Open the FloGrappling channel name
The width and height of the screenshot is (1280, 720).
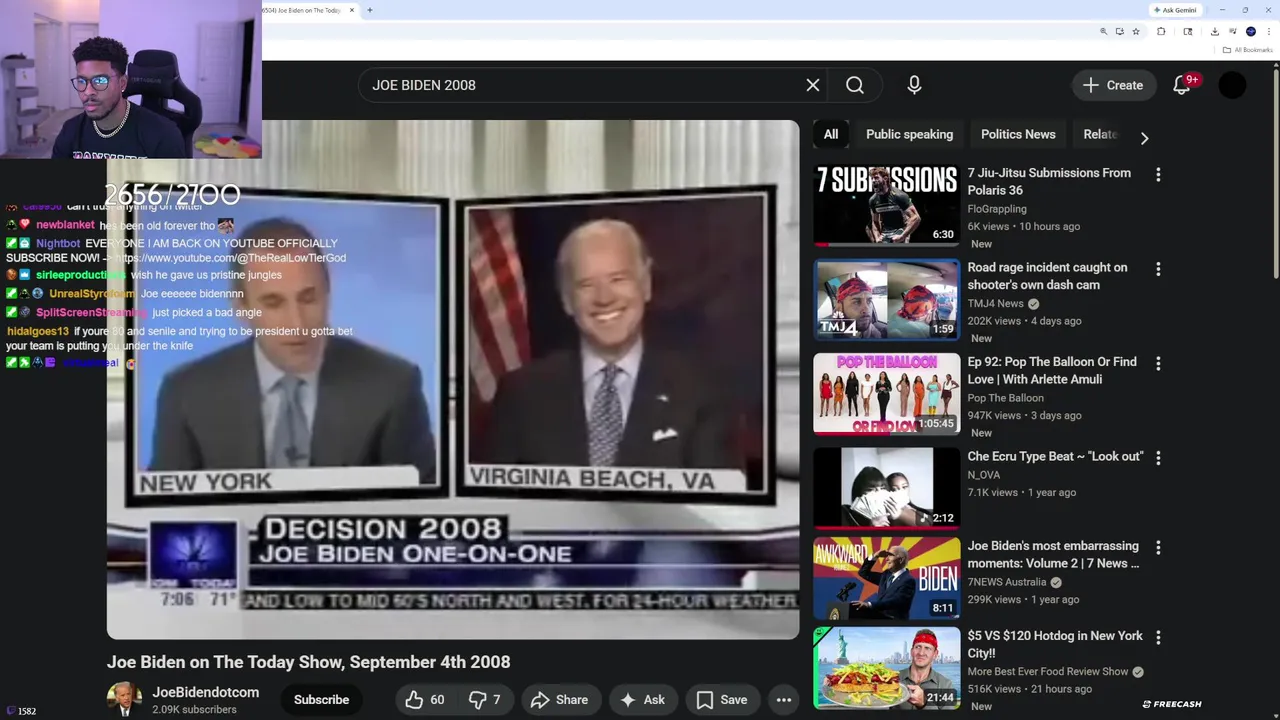997,209
